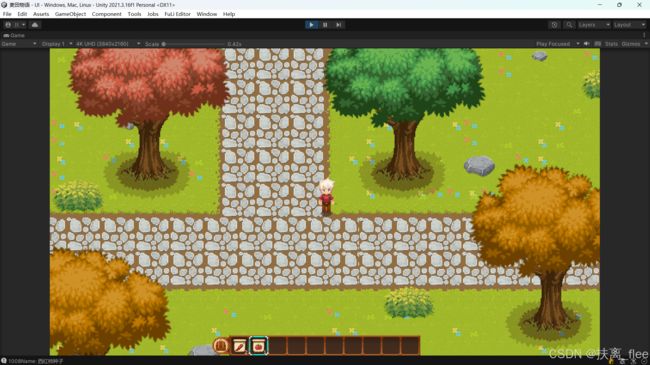
Task: Stop play mode with Play button
Action: 311,25
